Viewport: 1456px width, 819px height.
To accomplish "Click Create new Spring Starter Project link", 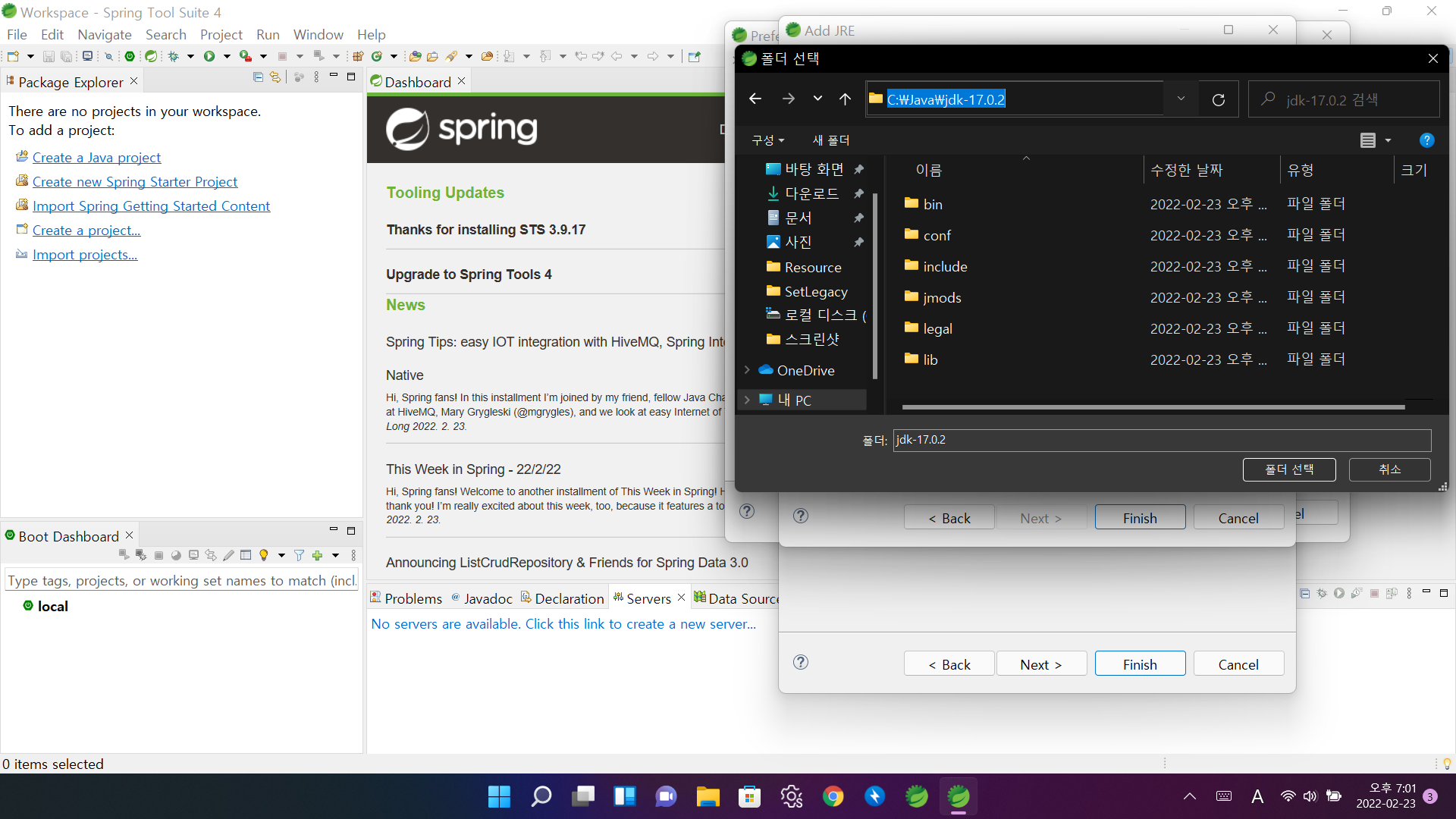I will pos(135,182).
